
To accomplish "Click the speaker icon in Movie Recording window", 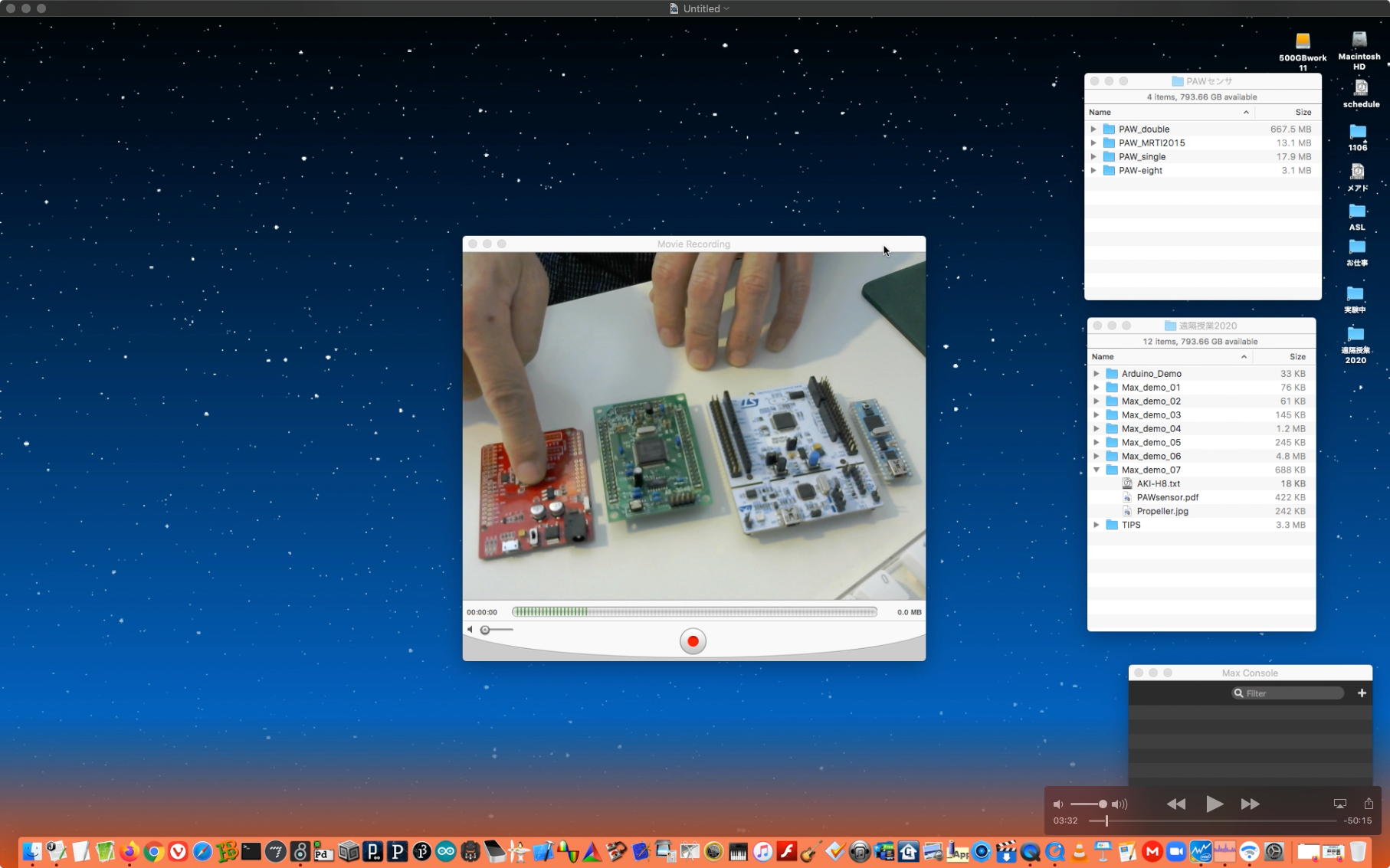I will pyautogui.click(x=470, y=630).
